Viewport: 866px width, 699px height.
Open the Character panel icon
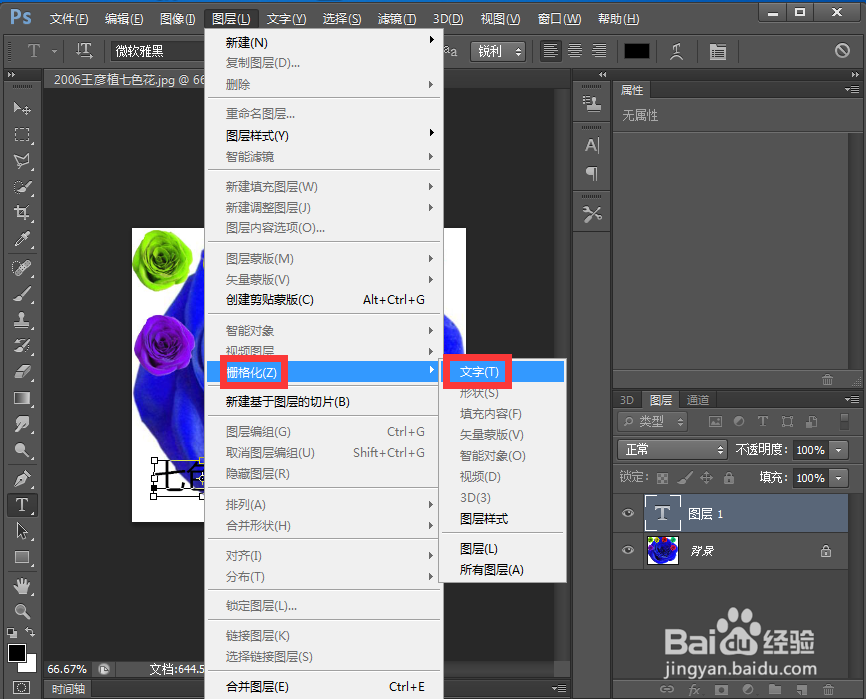point(591,145)
